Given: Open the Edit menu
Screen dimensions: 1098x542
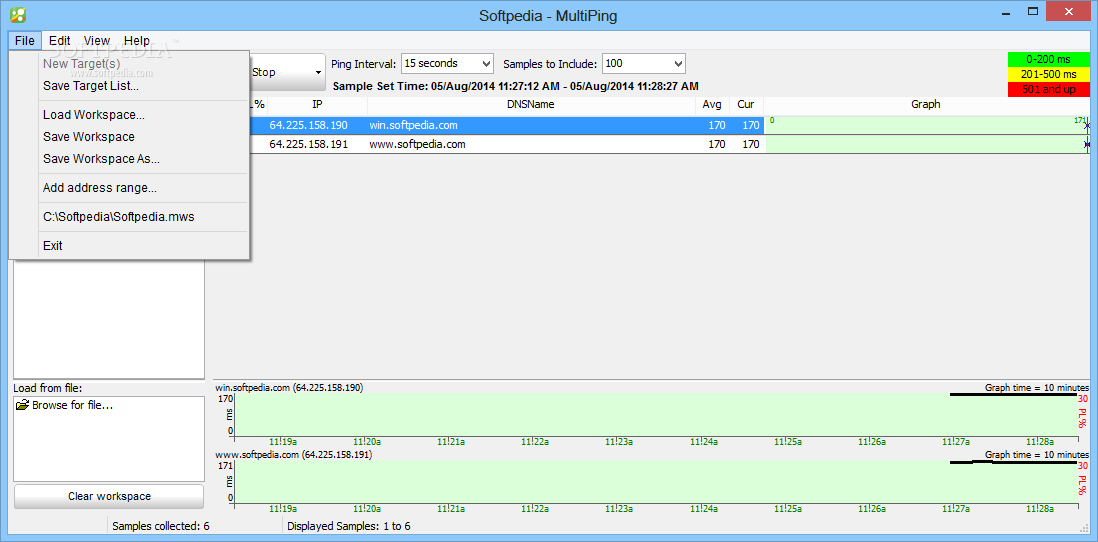Looking at the screenshot, I should point(60,41).
